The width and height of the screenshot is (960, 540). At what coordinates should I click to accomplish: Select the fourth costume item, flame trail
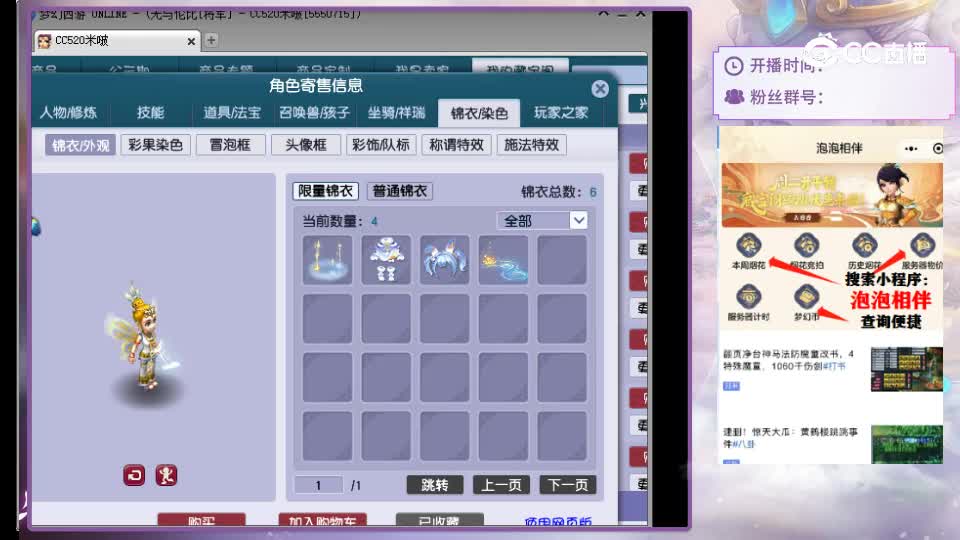click(503, 260)
